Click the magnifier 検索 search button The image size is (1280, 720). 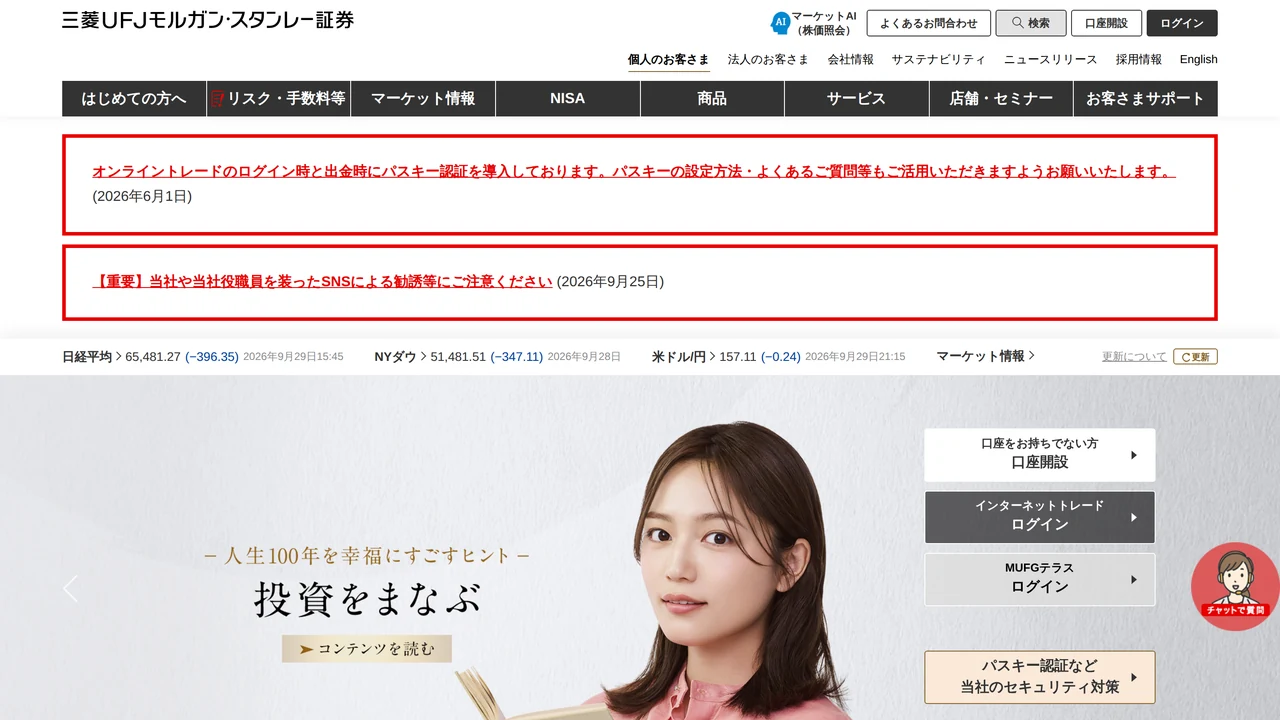pyautogui.click(x=1031, y=23)
